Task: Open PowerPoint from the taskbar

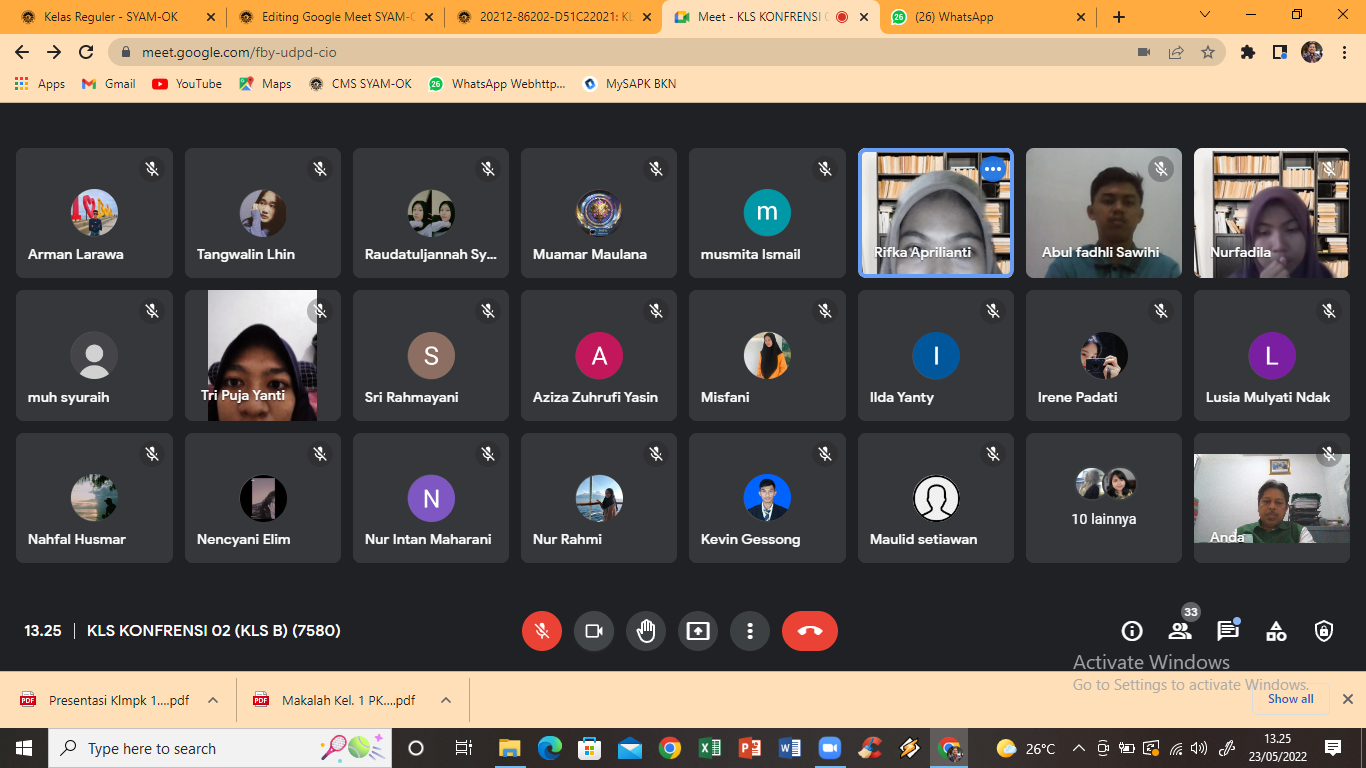Action: [750, 748]
